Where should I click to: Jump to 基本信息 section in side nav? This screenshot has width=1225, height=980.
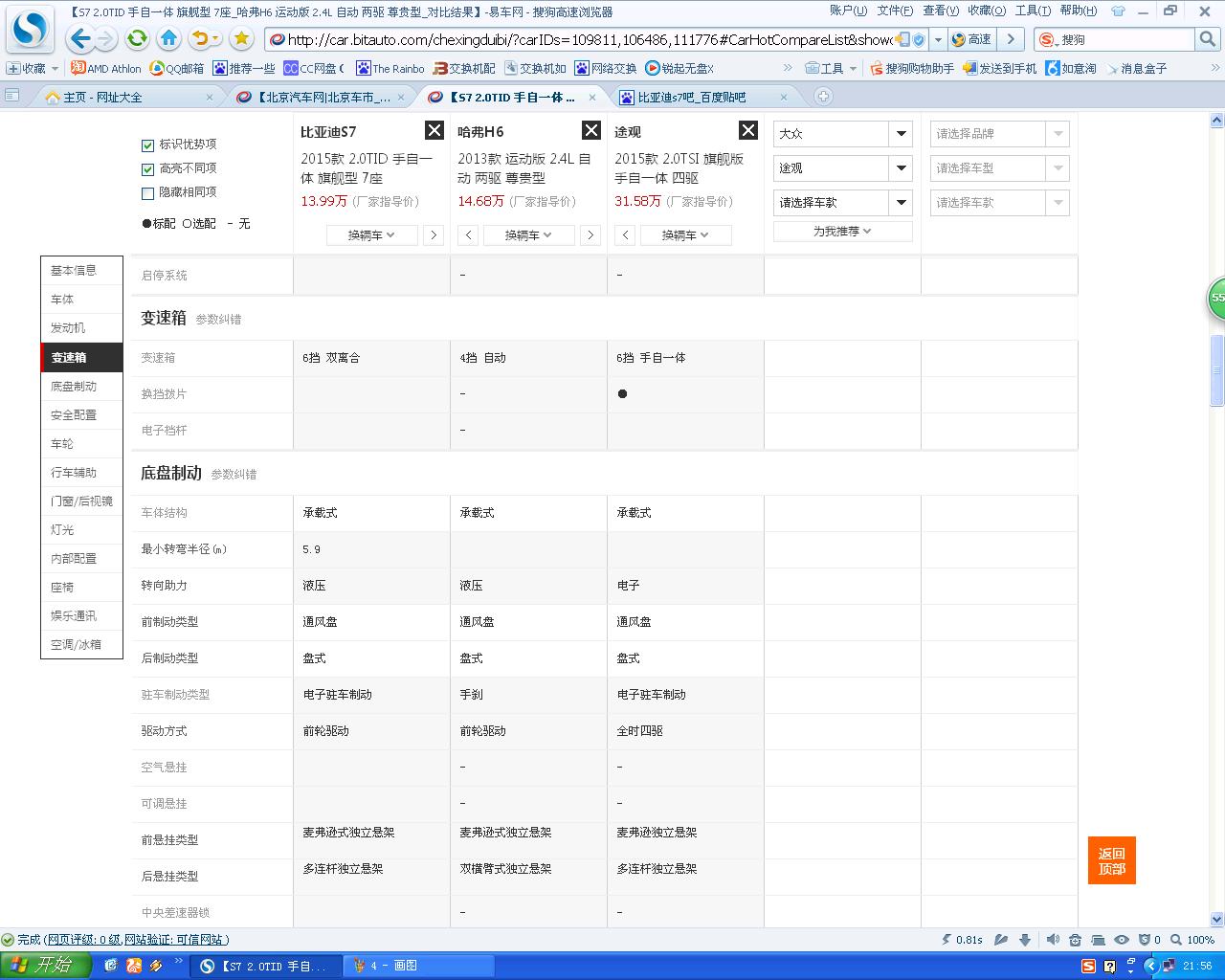[x=81, y=271]
